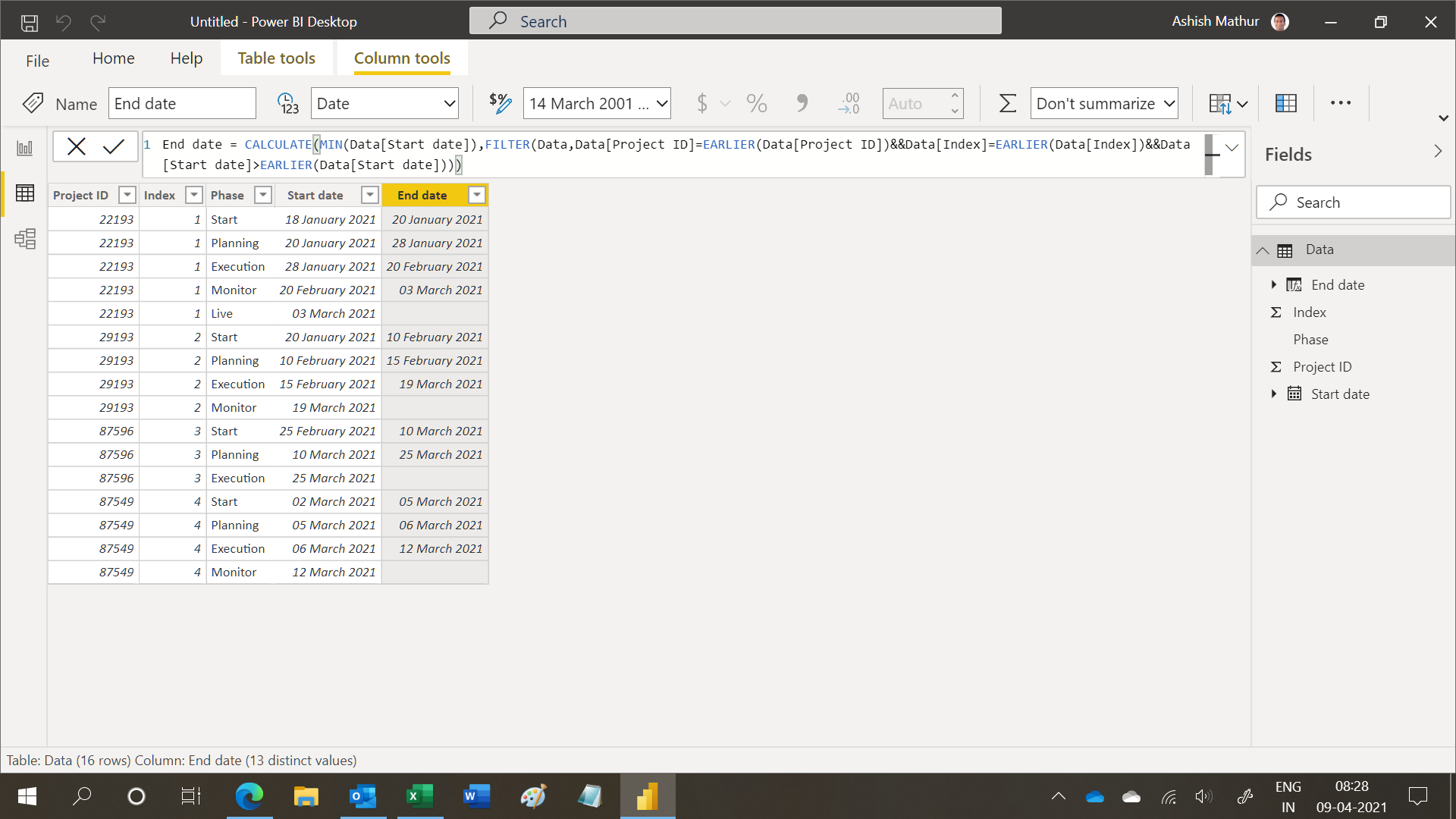Open Windows Start menu
This screenshot has height=819, width=1456.
tap(27, 796)
